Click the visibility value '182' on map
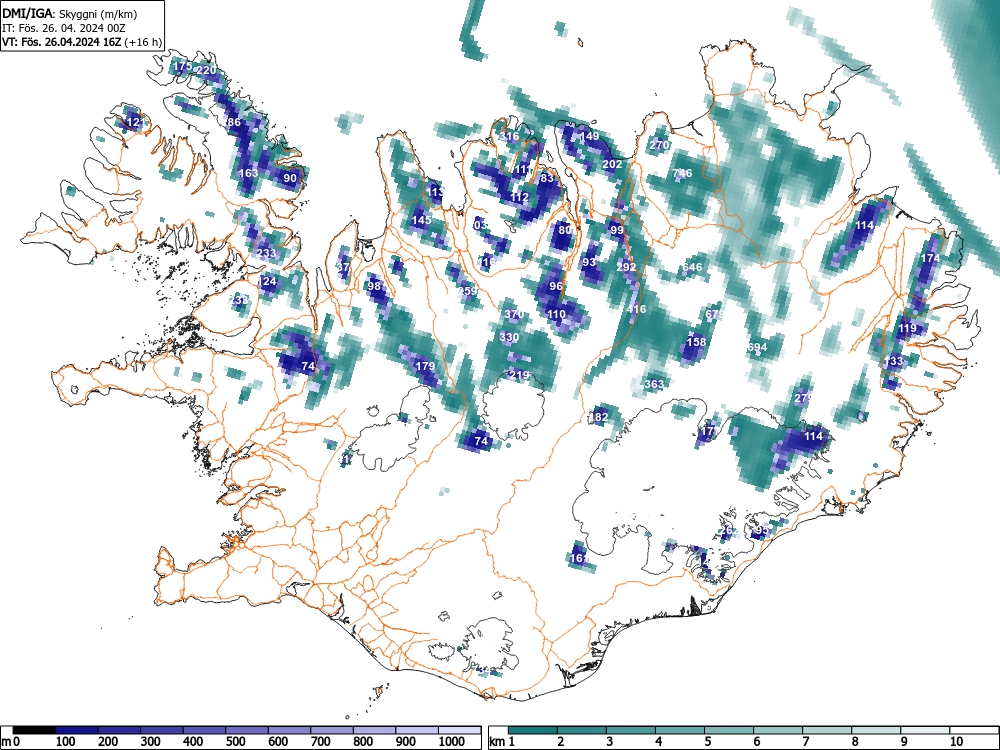This screenshot has height=750, width=1000. 598,417
